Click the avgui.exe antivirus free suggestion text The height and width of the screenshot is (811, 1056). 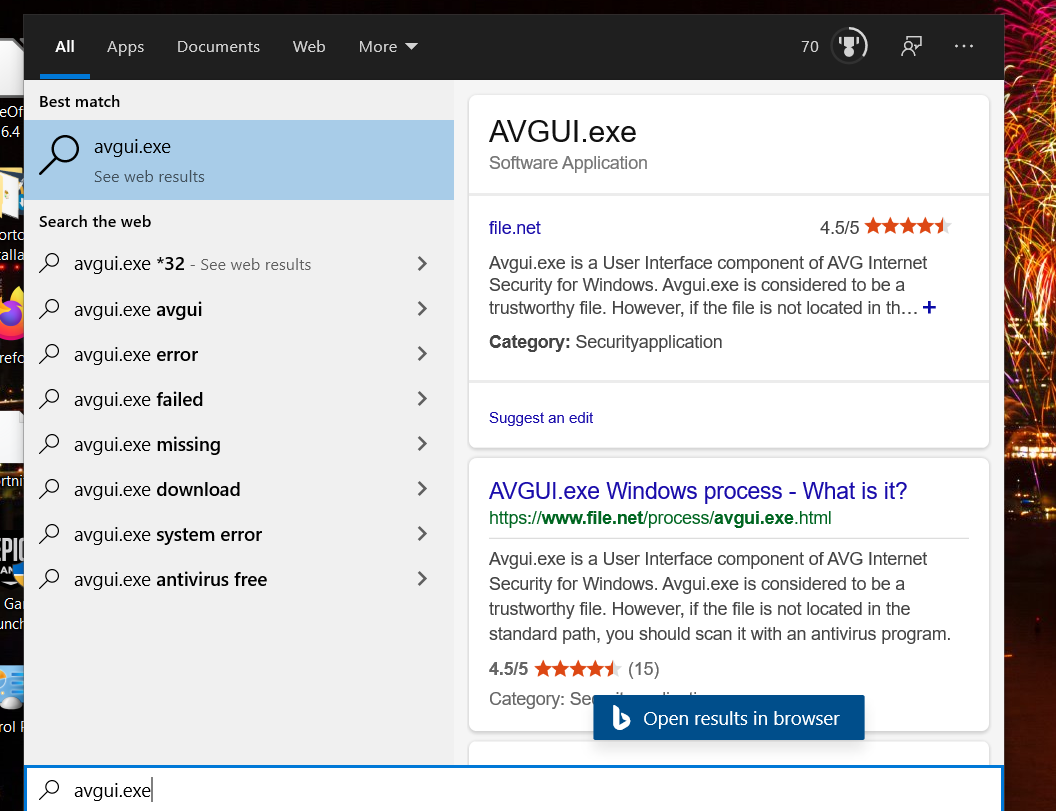(x=170, y=579)
